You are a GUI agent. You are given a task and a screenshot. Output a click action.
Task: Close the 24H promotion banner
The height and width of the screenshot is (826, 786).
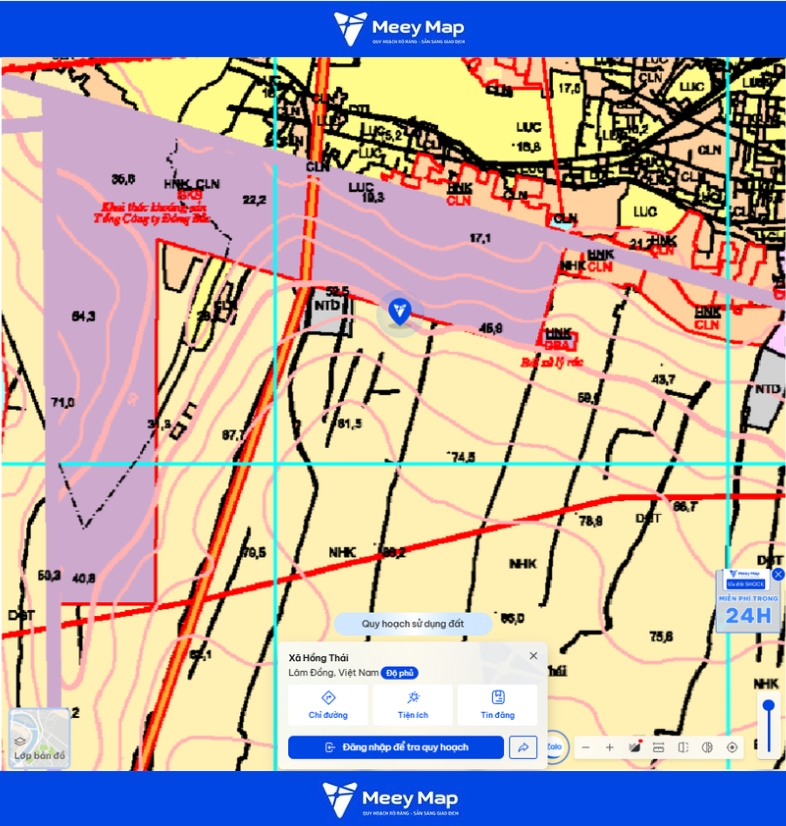[778, 575]
